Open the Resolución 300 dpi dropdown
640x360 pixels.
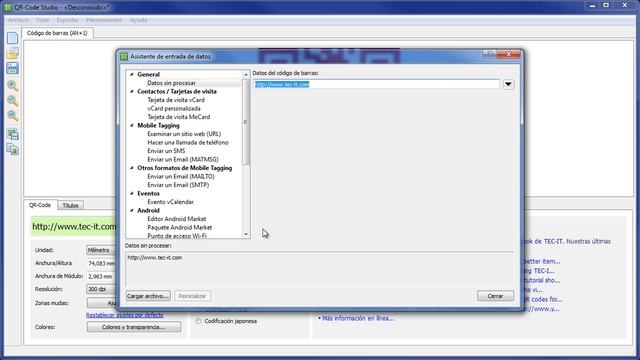(x=101, y=289)
